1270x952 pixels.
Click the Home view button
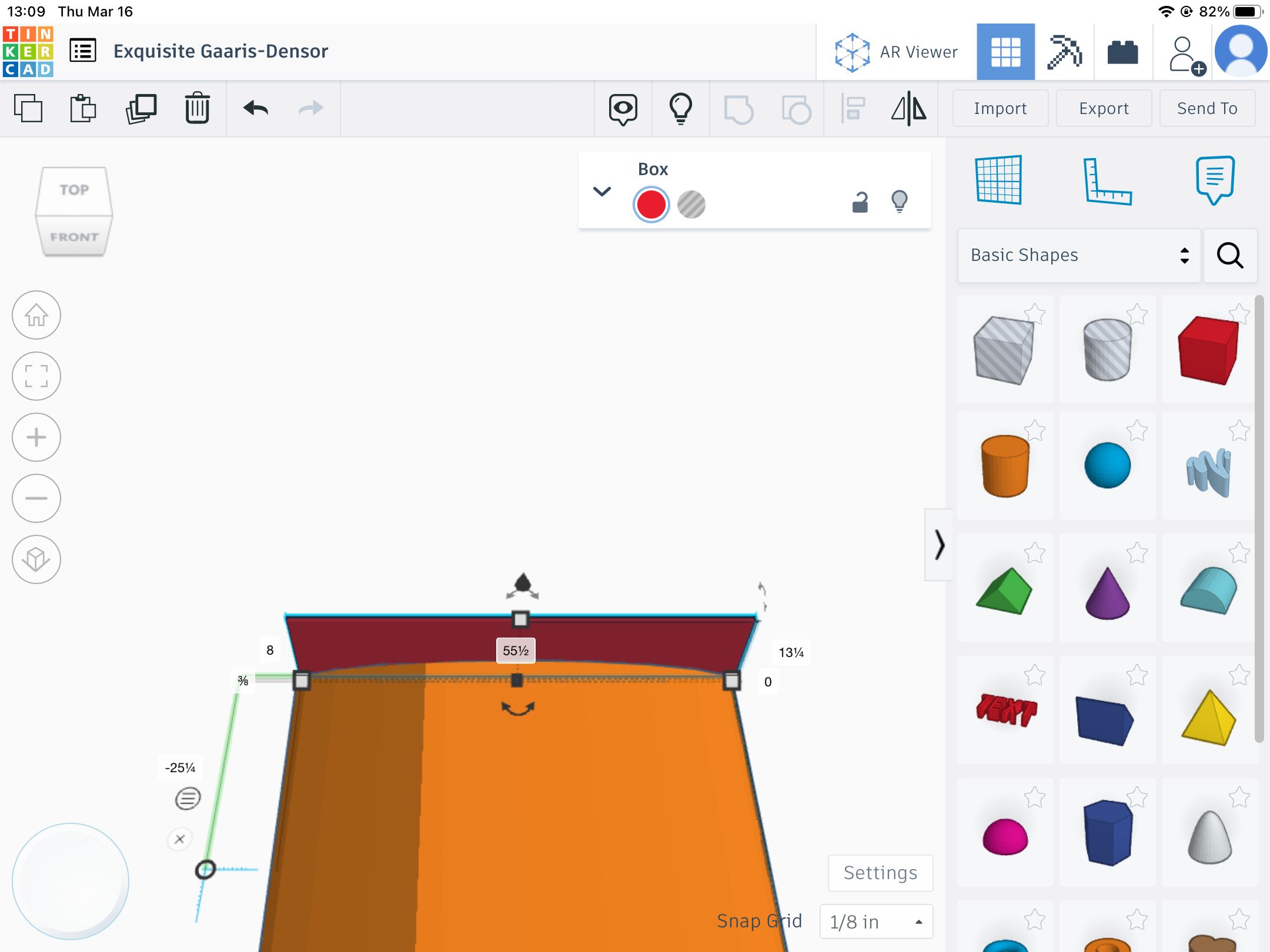pyautogui.click(x=36, y=316)
